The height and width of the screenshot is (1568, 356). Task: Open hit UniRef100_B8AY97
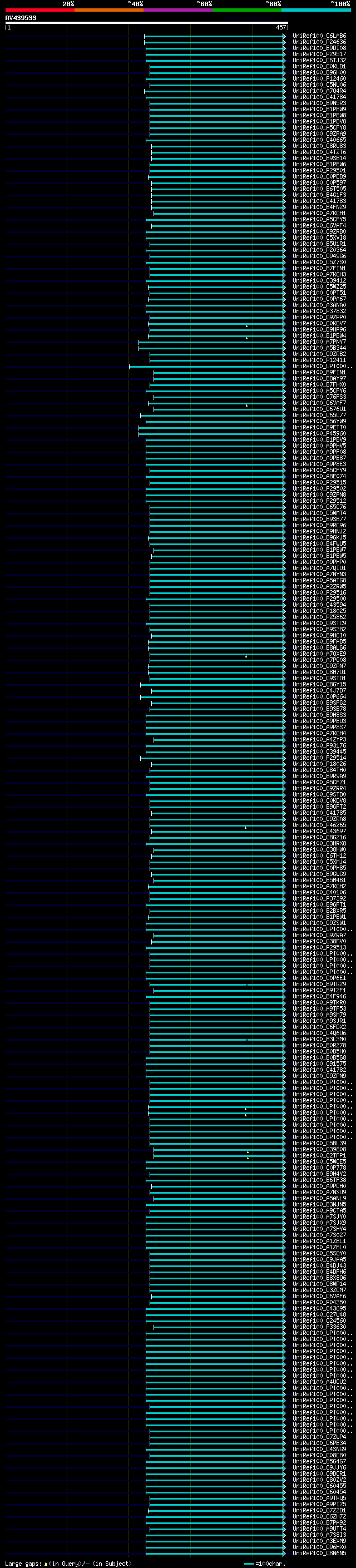[x=319, y=379]
